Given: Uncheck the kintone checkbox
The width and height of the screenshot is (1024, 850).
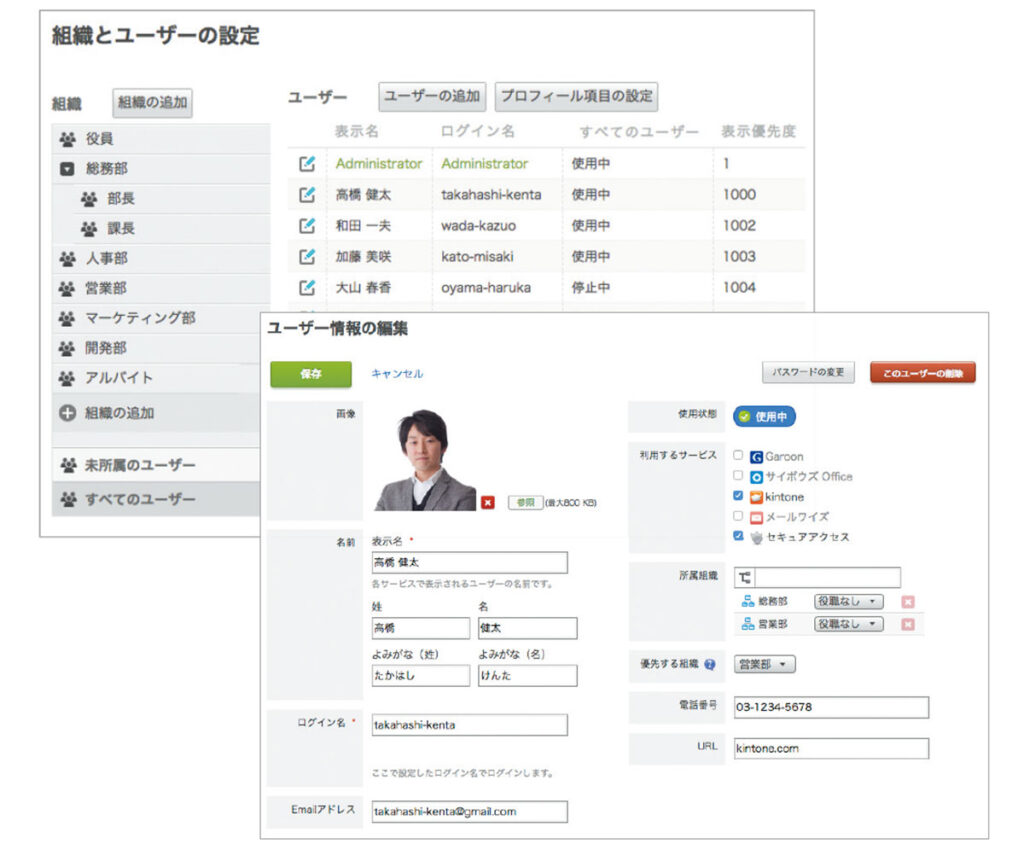Looking at the screenshot, I should (739, 497).
